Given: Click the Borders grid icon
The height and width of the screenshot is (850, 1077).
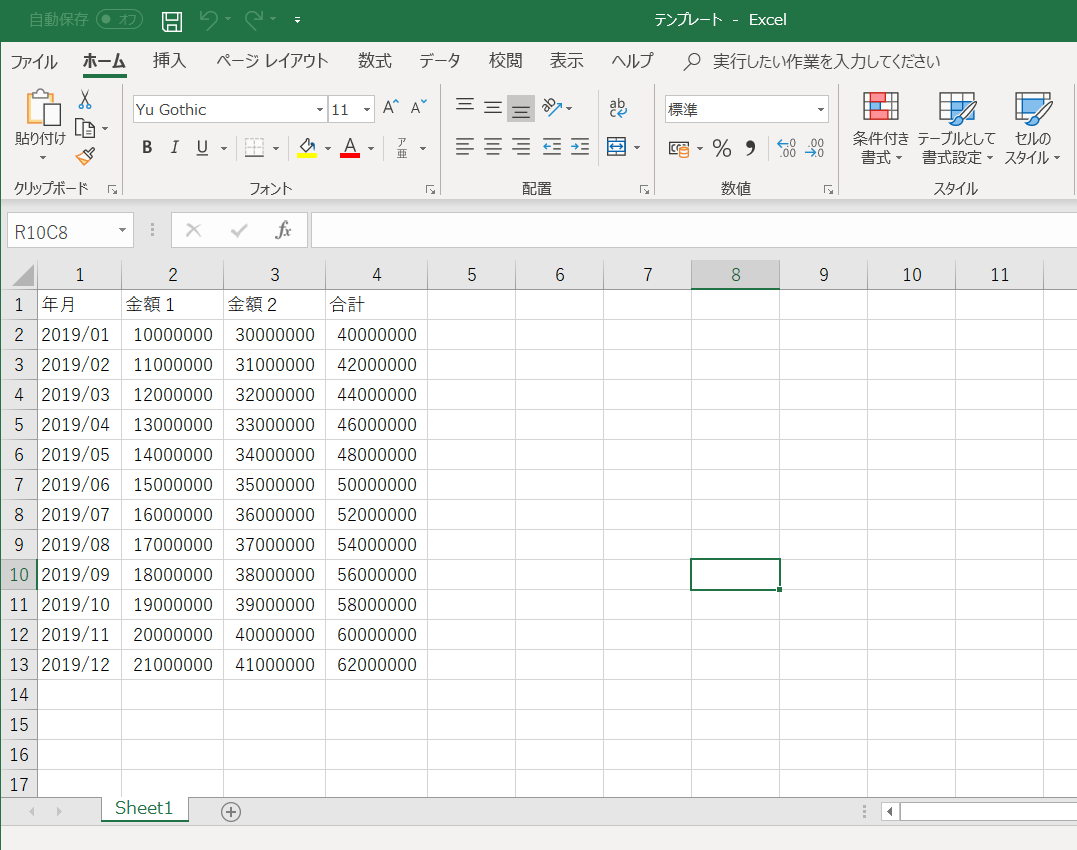Looking at the screenshot, I should 254,148.
